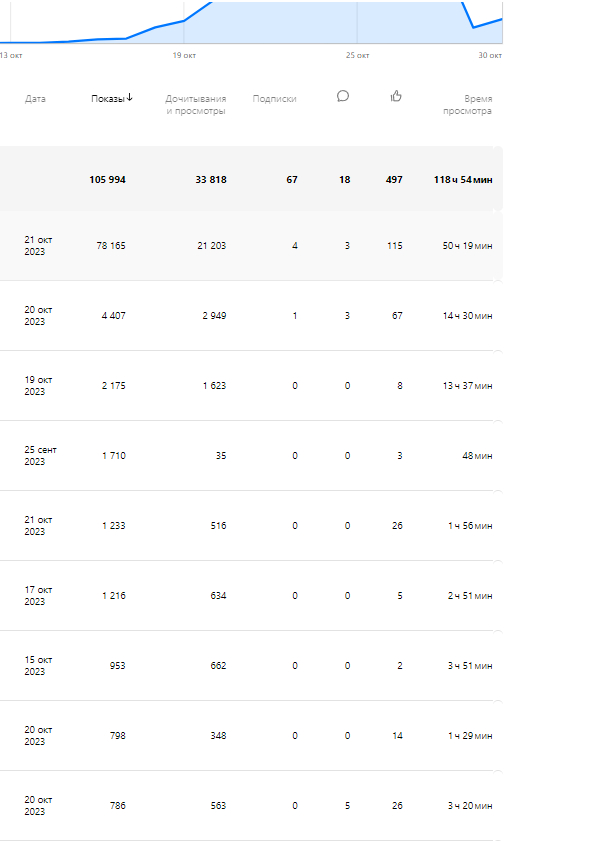Click the thumbs-up likes icon column header
The width and height of the screenshot is (607, 841).
coord(396,96)
